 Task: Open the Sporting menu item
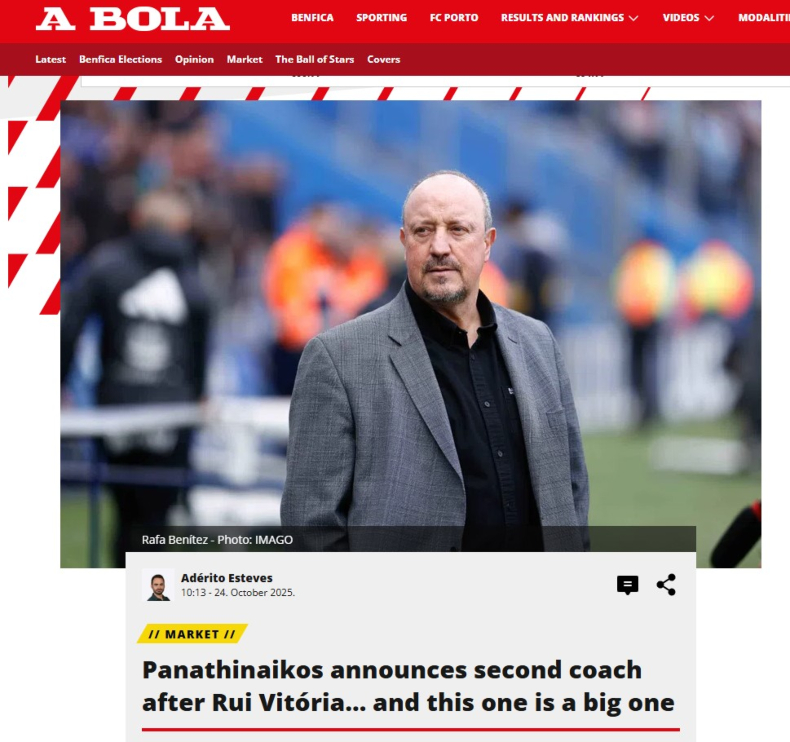point(381,18)
